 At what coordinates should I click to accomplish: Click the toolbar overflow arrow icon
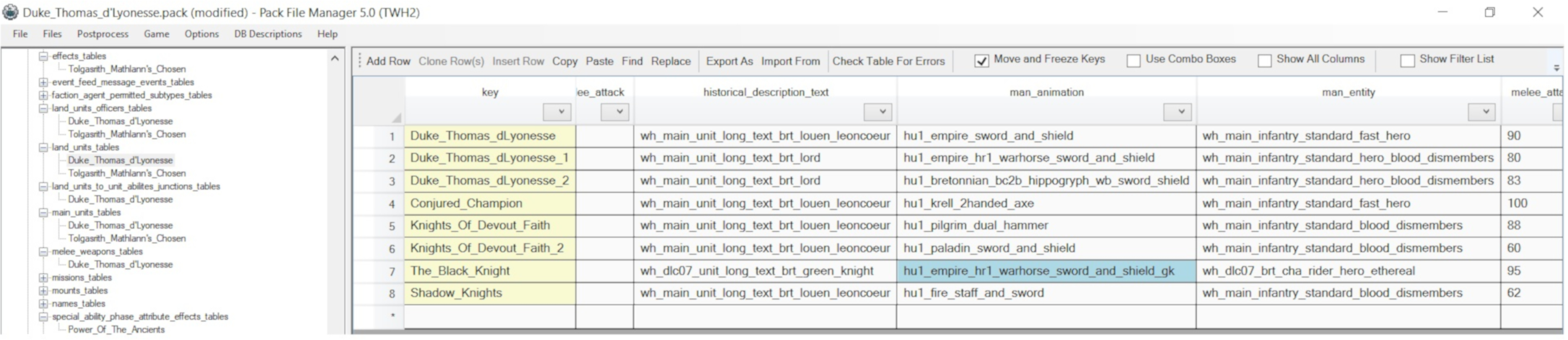click(x=1556, y=68)
